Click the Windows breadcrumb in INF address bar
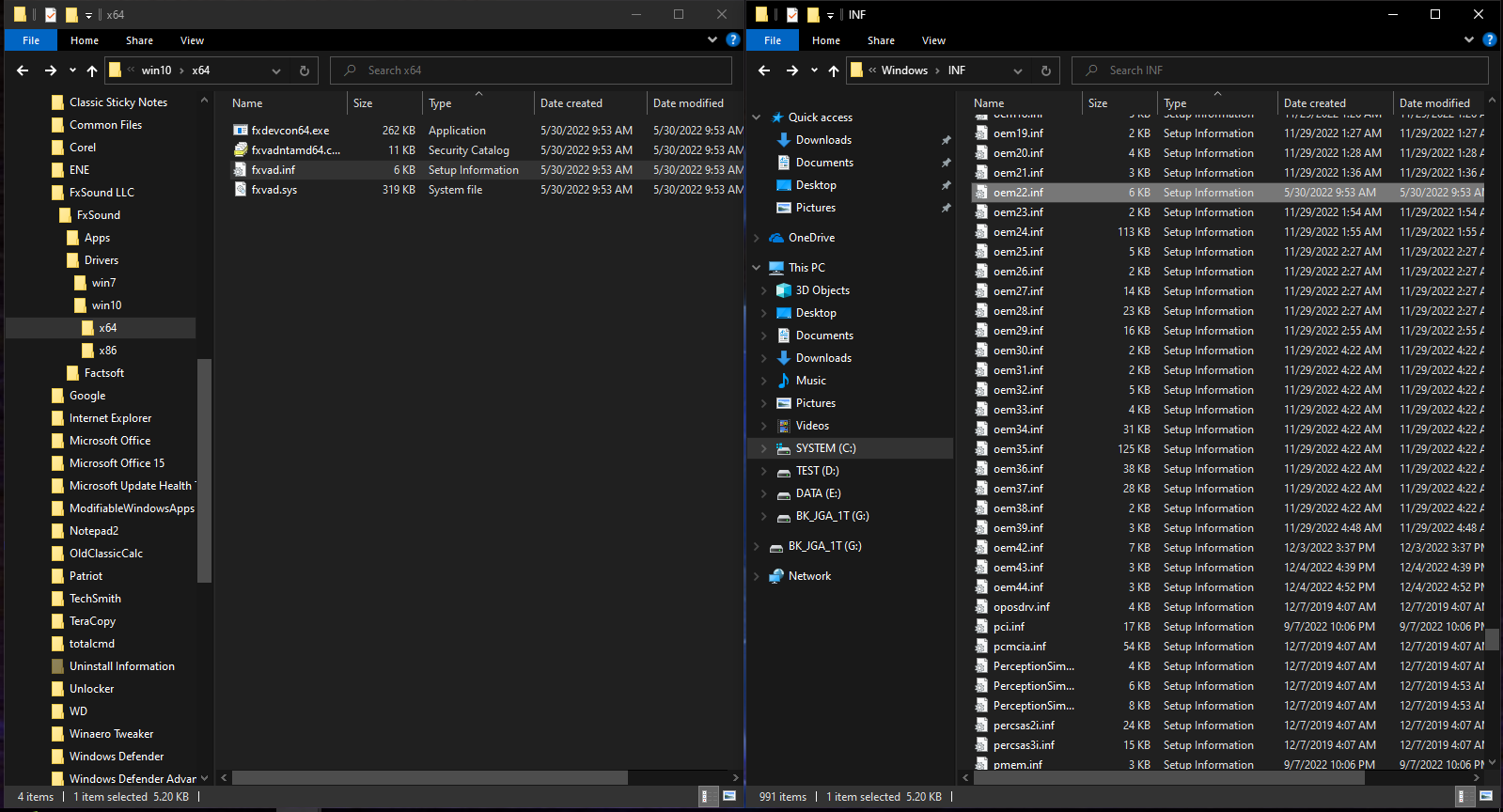This screenshot has width=1503, height=812. tap(904, 70)
